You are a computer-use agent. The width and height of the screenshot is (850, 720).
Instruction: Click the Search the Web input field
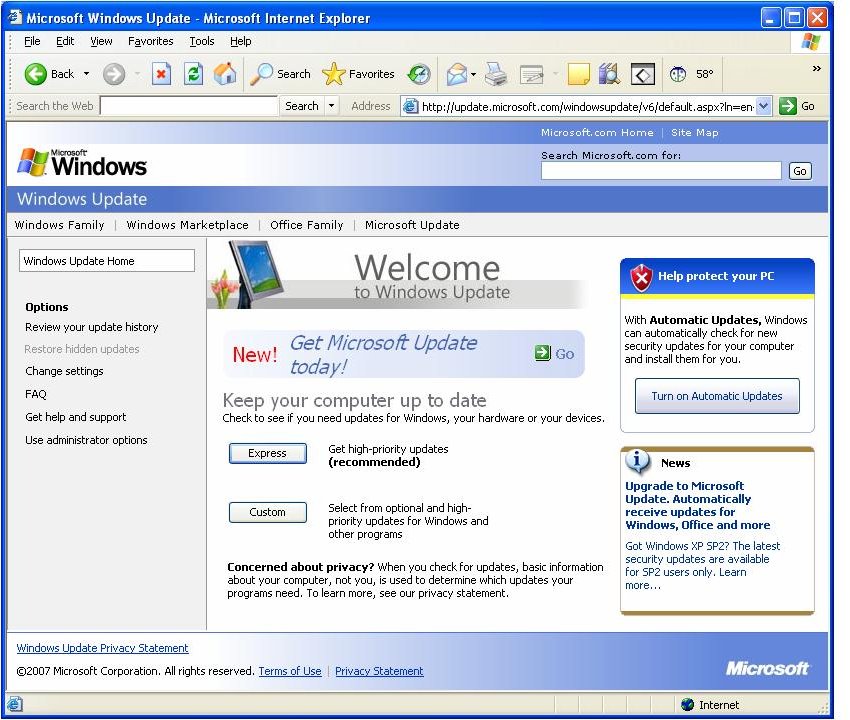(189, 106)
